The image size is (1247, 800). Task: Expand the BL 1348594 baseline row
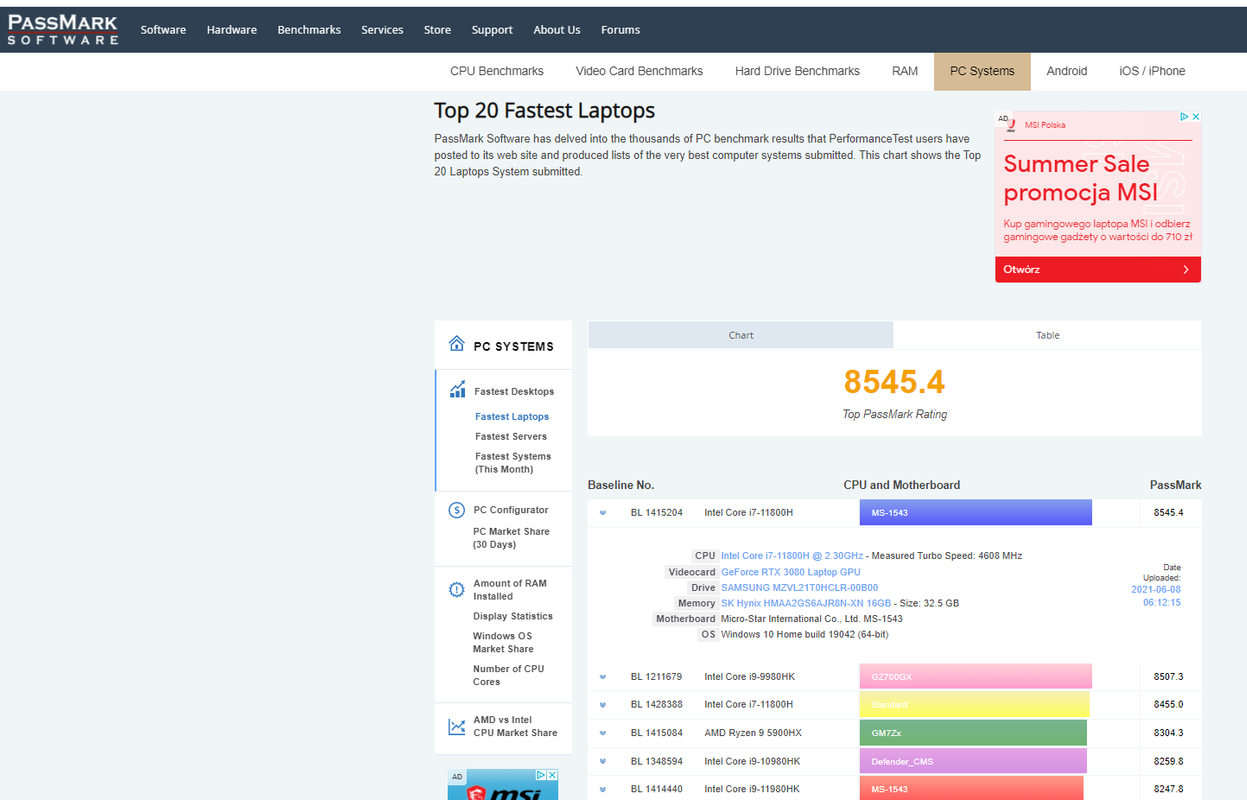pyautogui.click(x=603, y=762)
